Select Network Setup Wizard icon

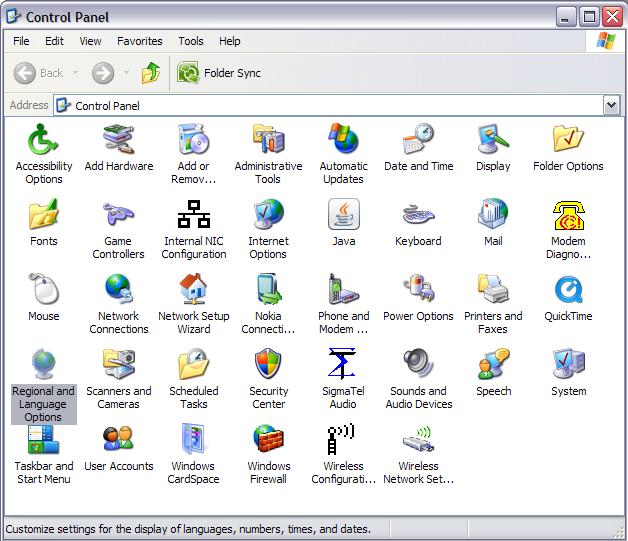(x=193, y=289)
